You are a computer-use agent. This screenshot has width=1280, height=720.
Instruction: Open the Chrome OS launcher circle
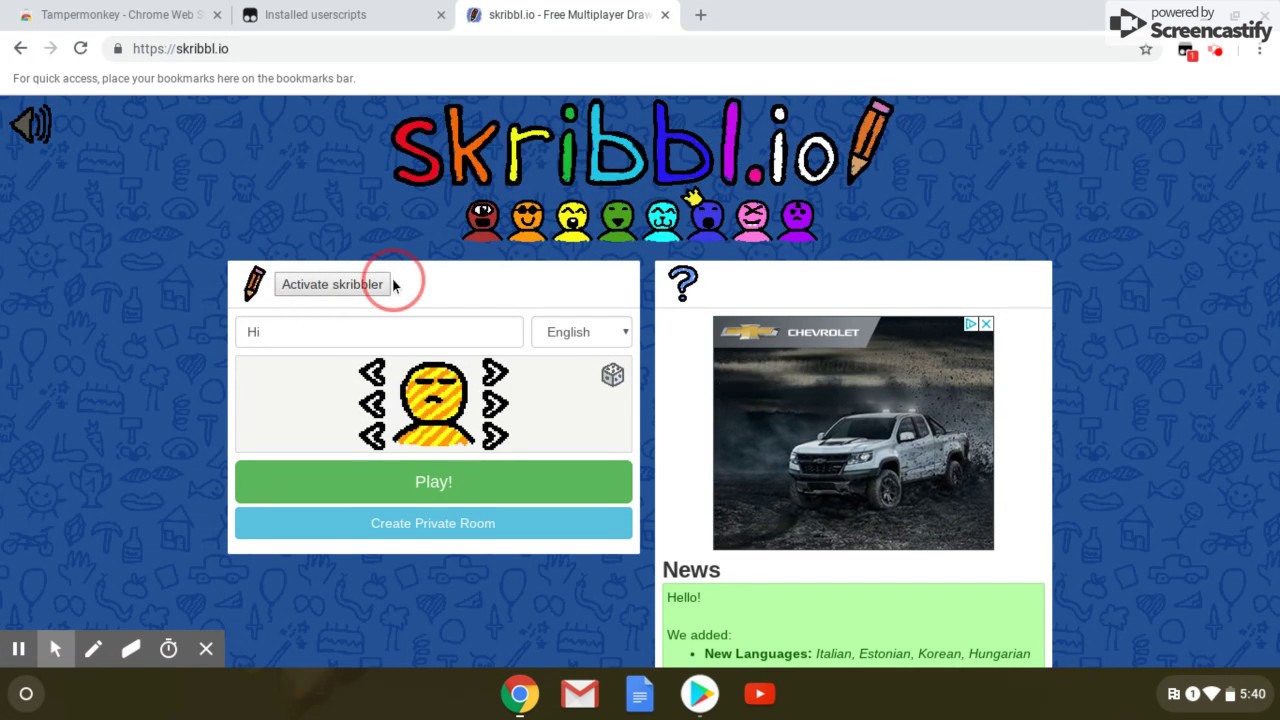[26, 694]
